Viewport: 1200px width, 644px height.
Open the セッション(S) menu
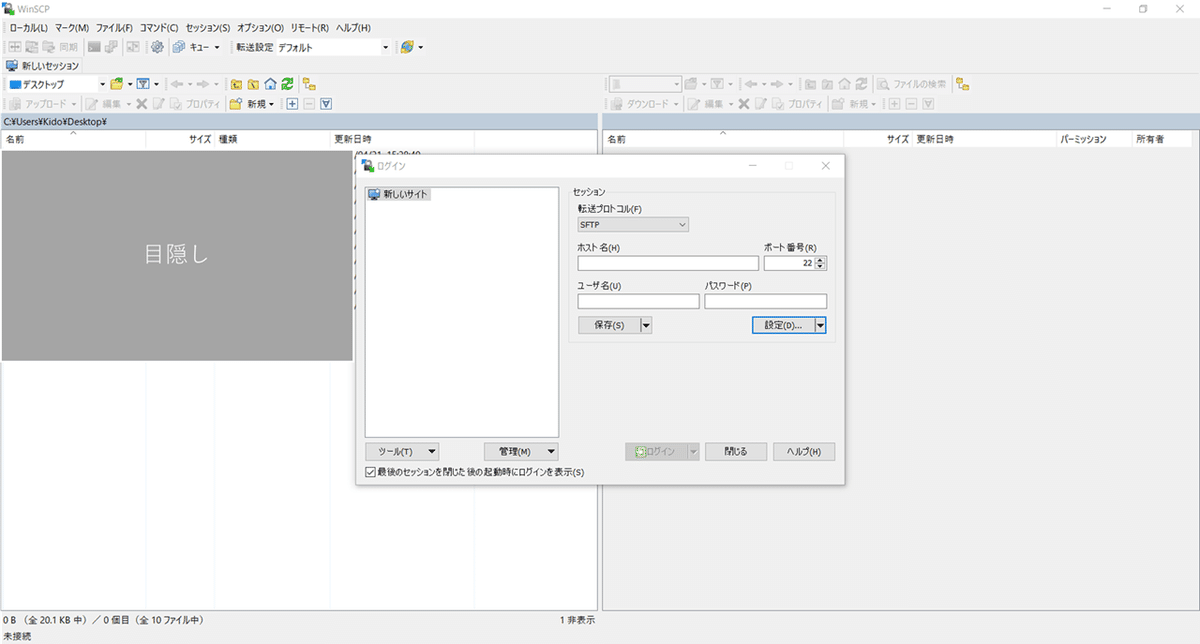tap(208, 28)
